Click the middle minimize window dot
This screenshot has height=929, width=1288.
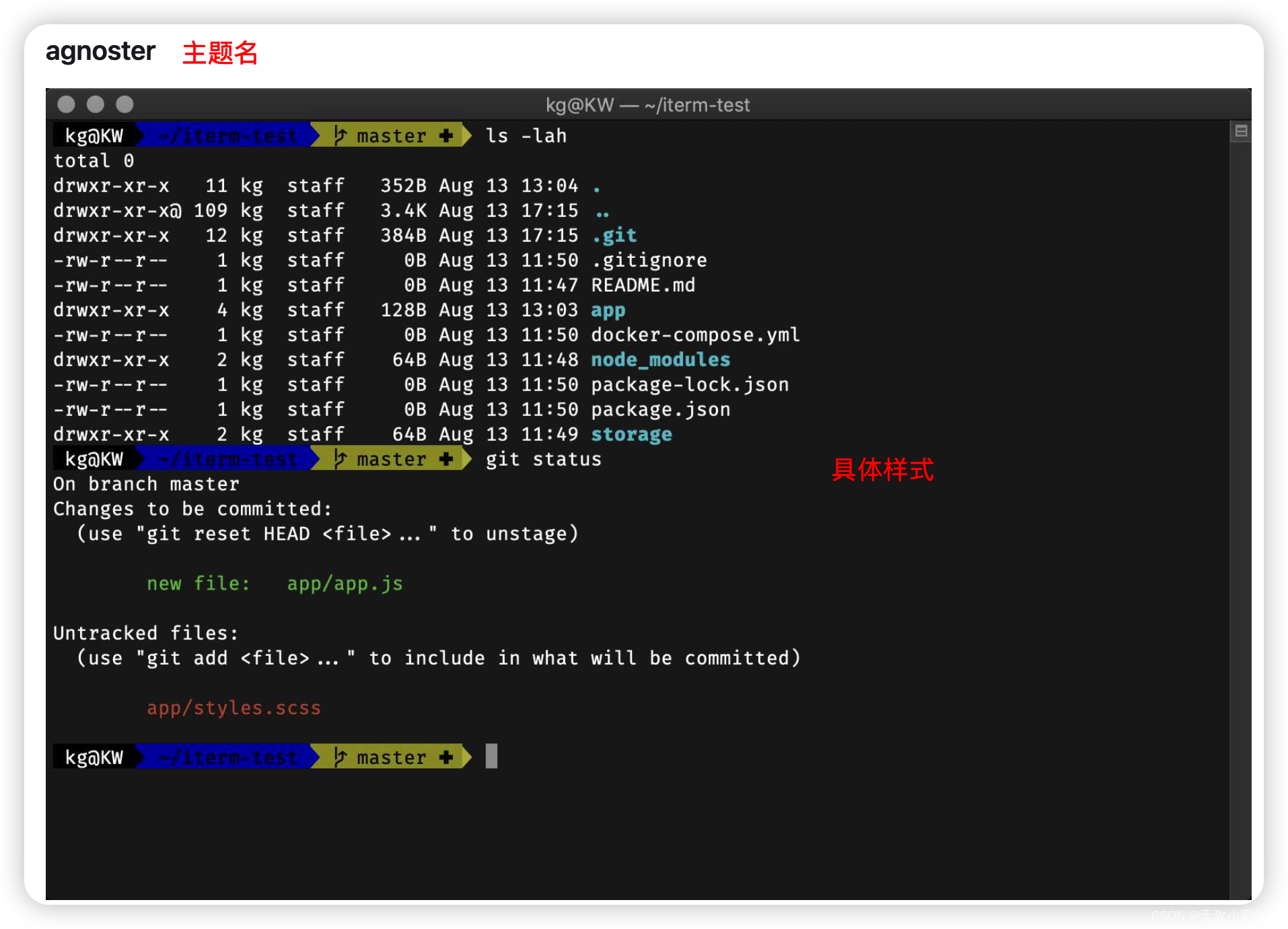pyautogui.click(x=96, y=104)
